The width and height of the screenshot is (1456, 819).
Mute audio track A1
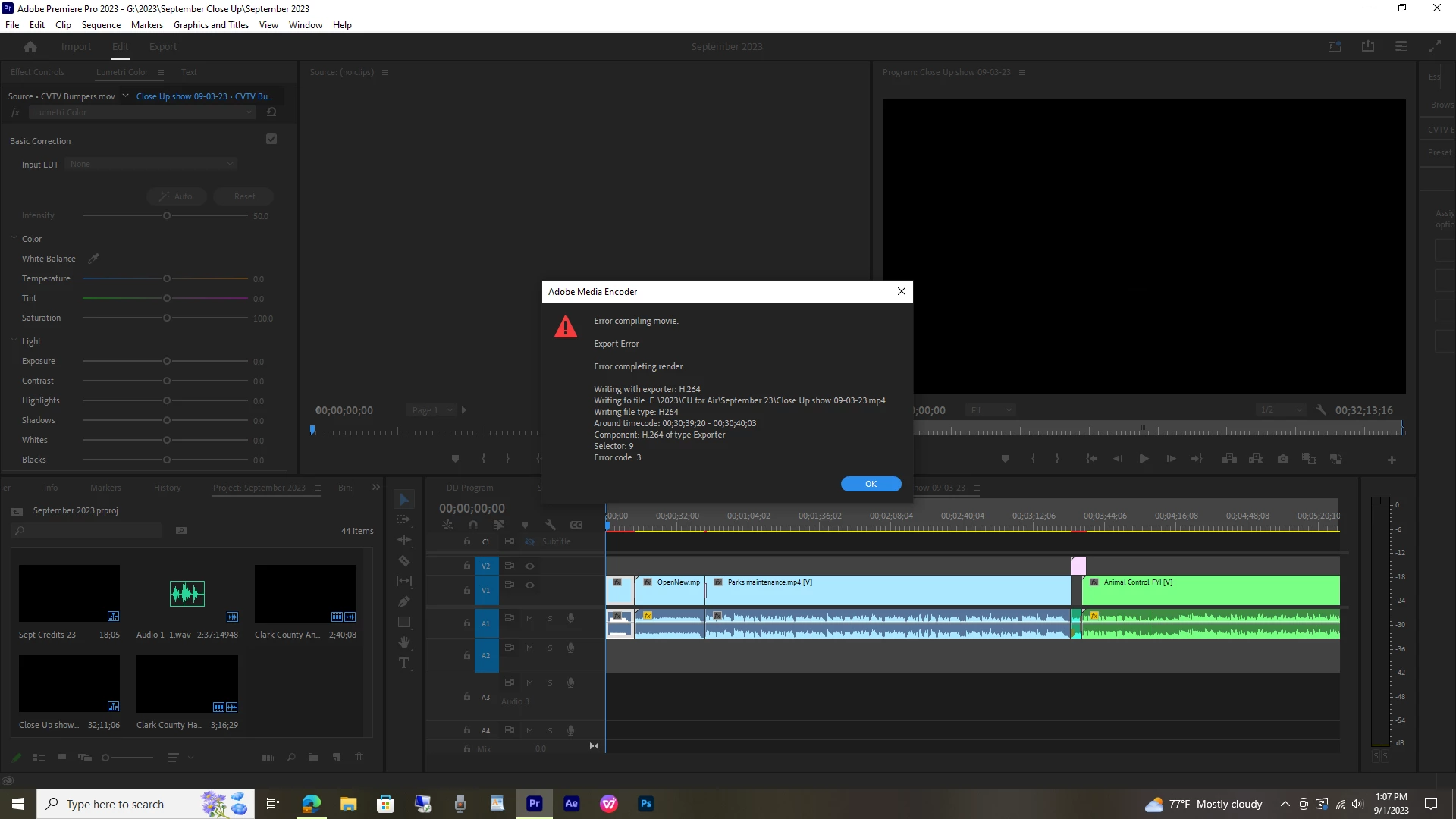tap(530, 619)
